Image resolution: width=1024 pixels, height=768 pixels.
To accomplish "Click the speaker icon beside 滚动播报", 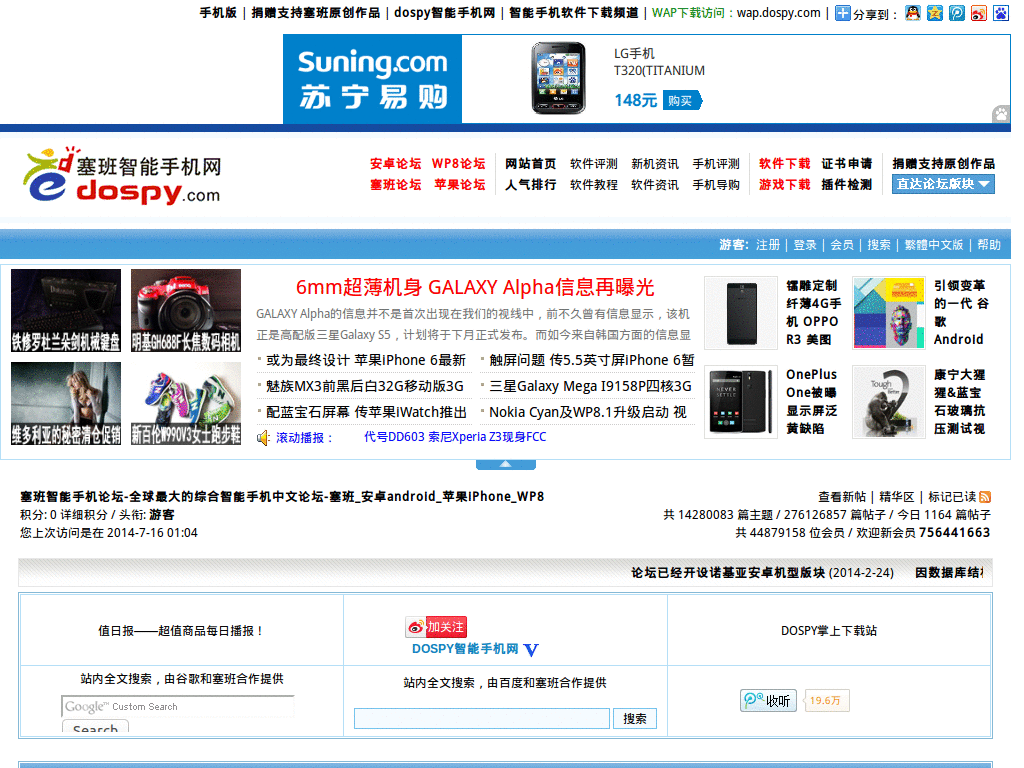I will click(x=263, y=438).
